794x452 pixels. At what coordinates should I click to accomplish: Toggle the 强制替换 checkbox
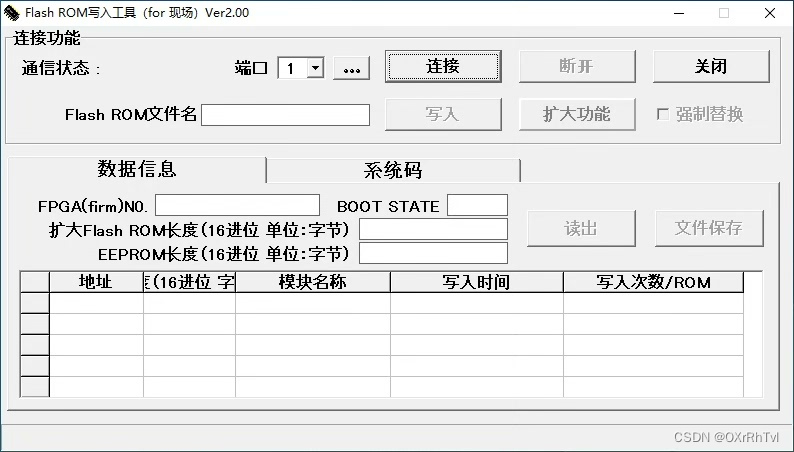click(663, 114)
